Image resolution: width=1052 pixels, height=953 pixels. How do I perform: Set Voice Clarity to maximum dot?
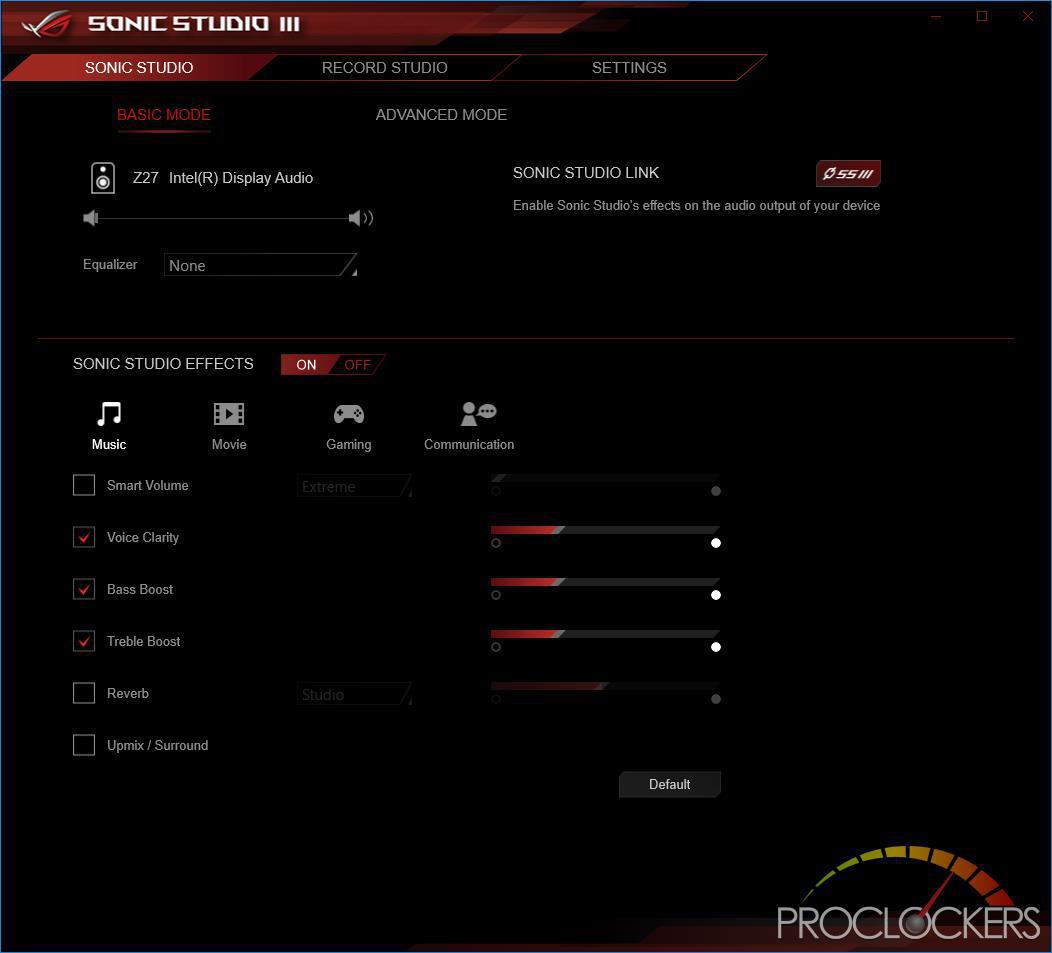716,543
